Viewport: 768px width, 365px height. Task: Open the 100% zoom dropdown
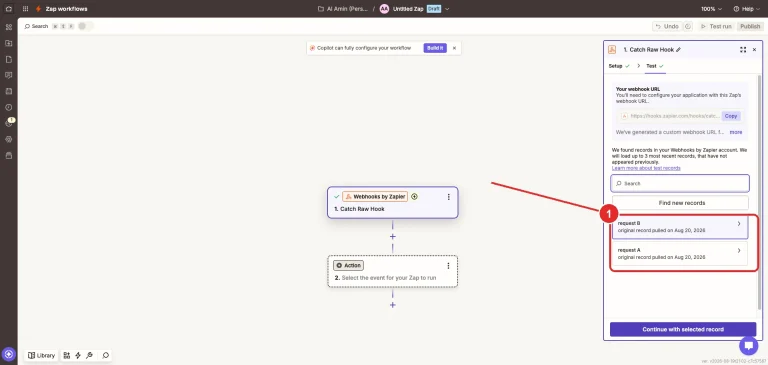pyautogui.click(x=711, y=9)
